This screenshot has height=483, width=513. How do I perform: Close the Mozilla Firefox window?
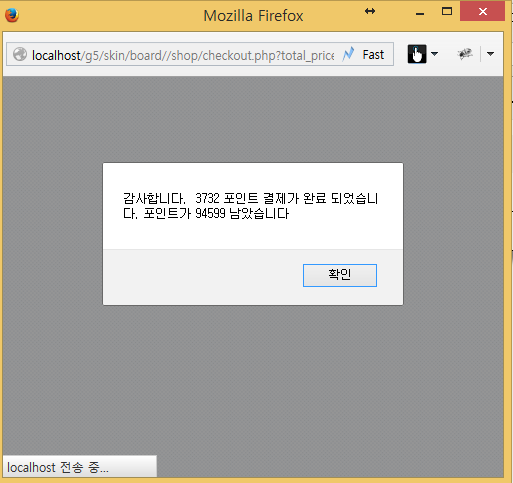pyautogui.click(x=482, y=11)
